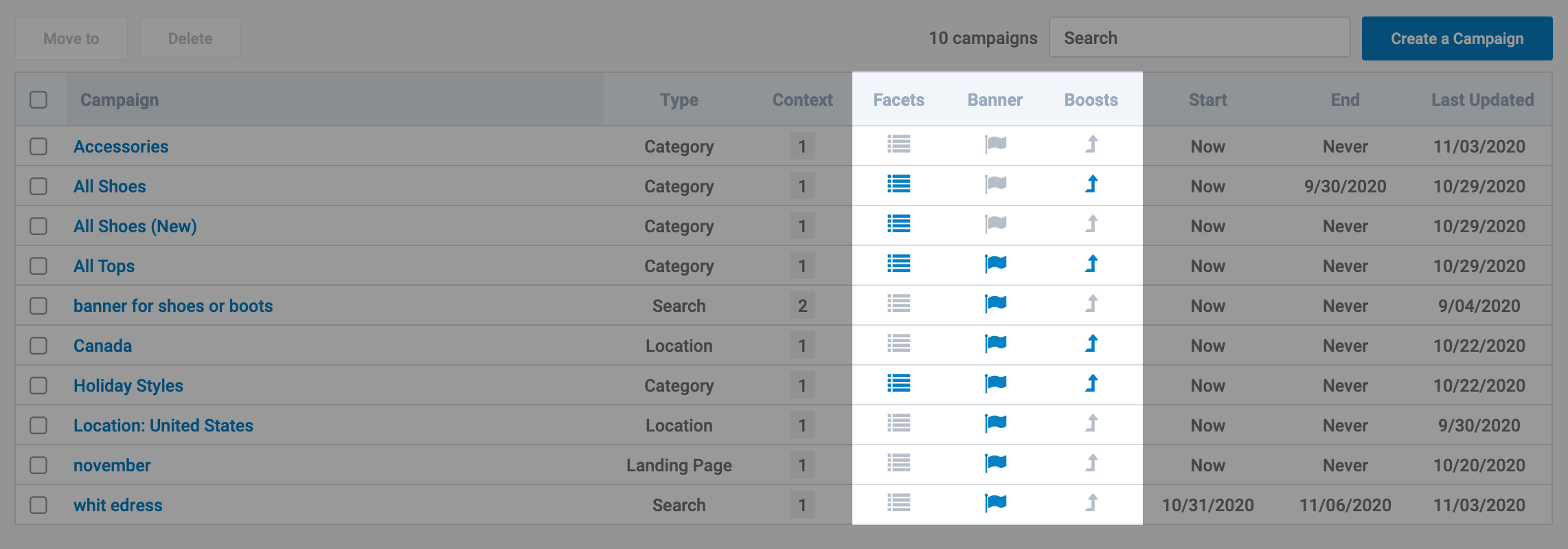The width and height of the screenshot is (1568, 549).
Task: Sort the table by Campaign column header
Action: (120, 100)
